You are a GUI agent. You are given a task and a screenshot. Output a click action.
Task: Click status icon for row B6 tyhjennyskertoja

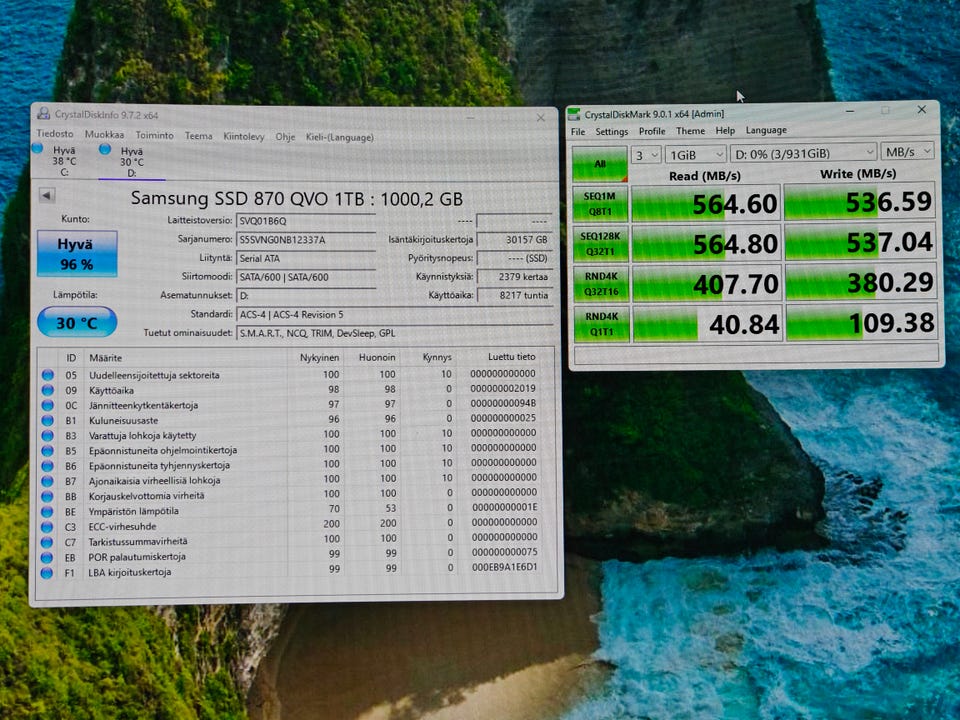pyautogui.click(x=47, y=465)
